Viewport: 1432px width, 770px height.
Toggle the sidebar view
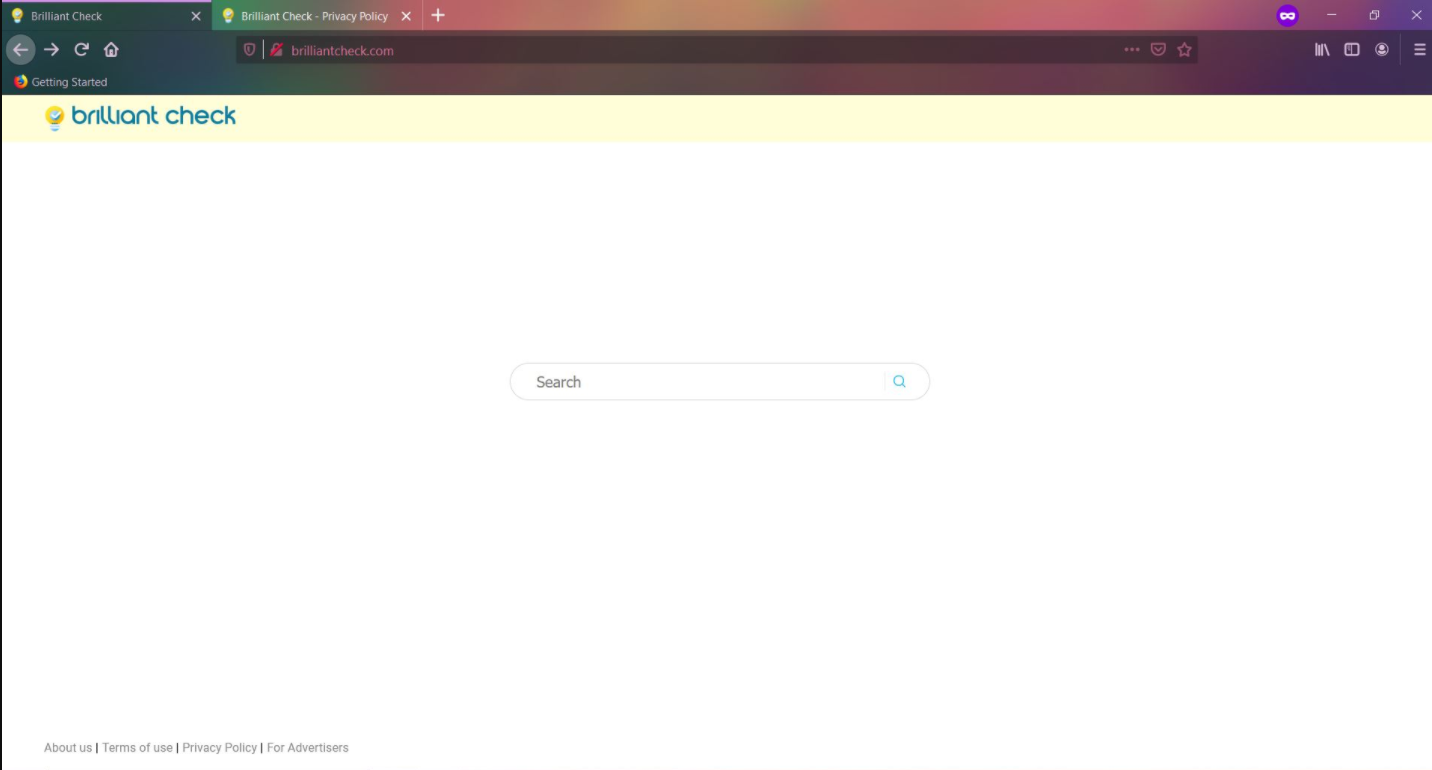coord(1352,50)
